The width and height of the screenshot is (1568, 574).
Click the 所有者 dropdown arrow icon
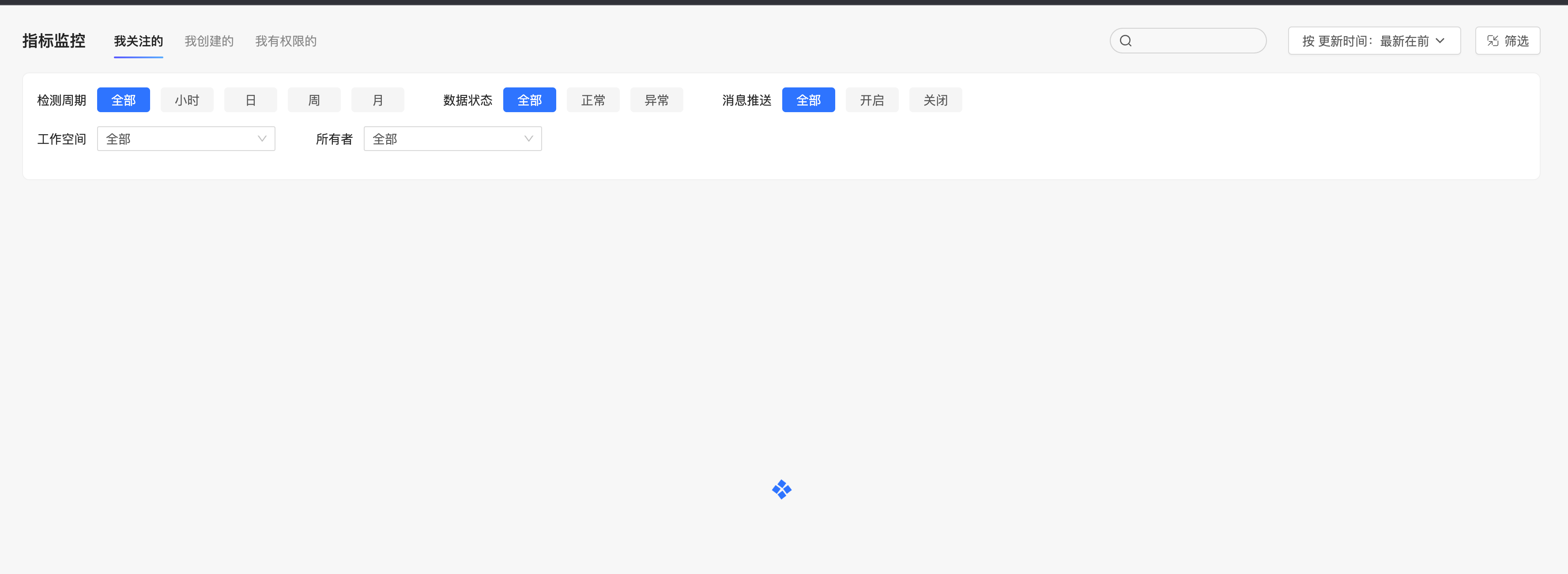point(528,138)
